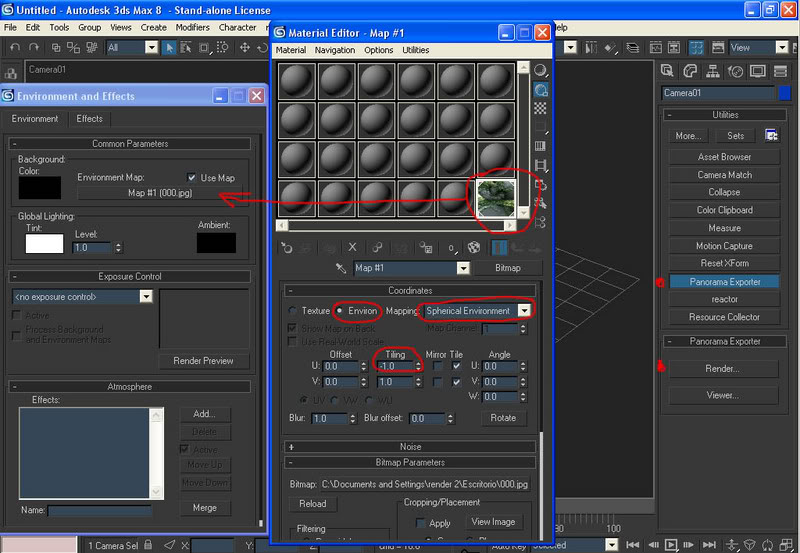This screenshot has width=800, height=553.
Task: Click the Map #1 (000.jpg) environment map button
Action: 160,193
